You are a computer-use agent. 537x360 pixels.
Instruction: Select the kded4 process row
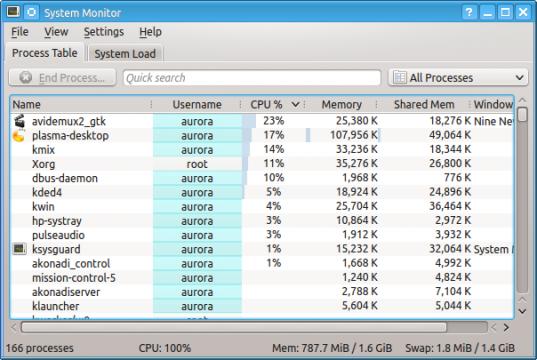pyautogui.click(x=262, y=192)
